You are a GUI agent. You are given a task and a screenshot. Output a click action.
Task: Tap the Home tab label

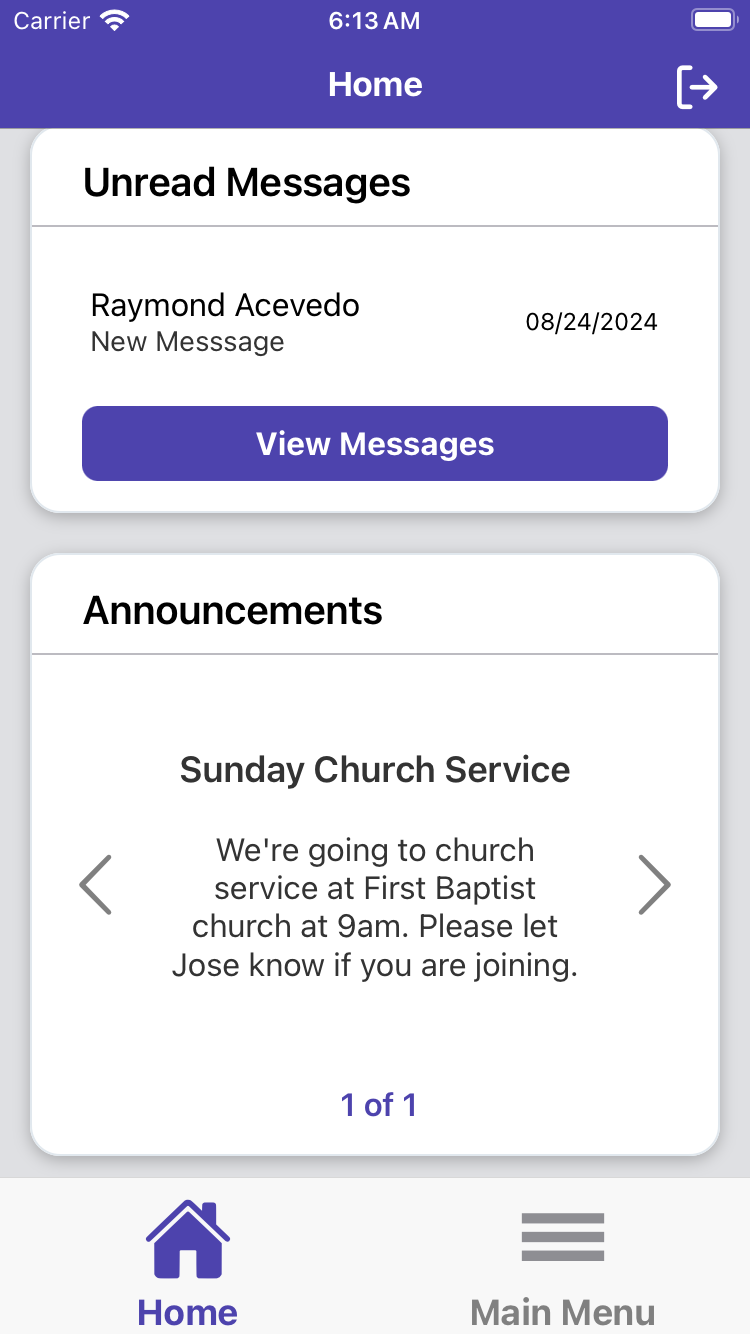coord(188,1312)
